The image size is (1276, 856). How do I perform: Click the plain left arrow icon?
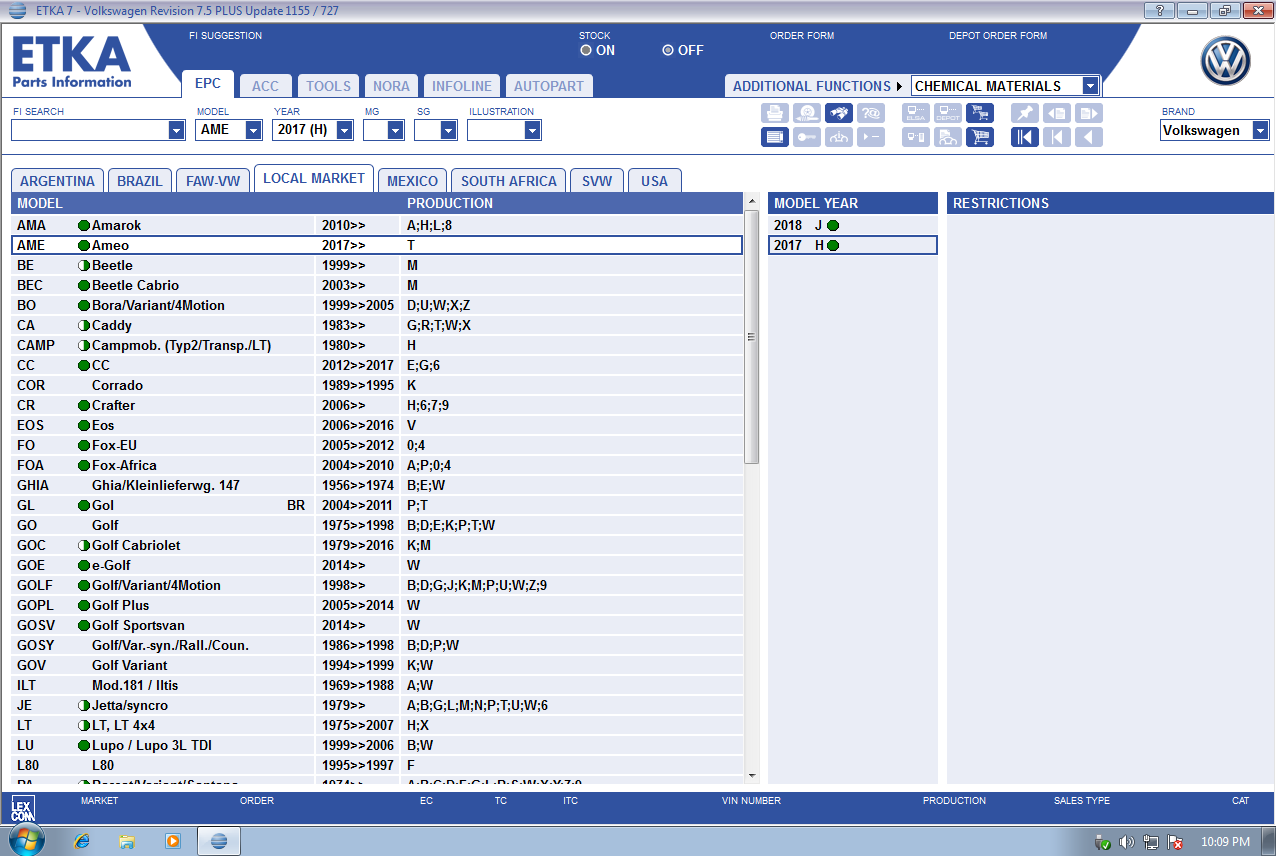coord(1089,137)
